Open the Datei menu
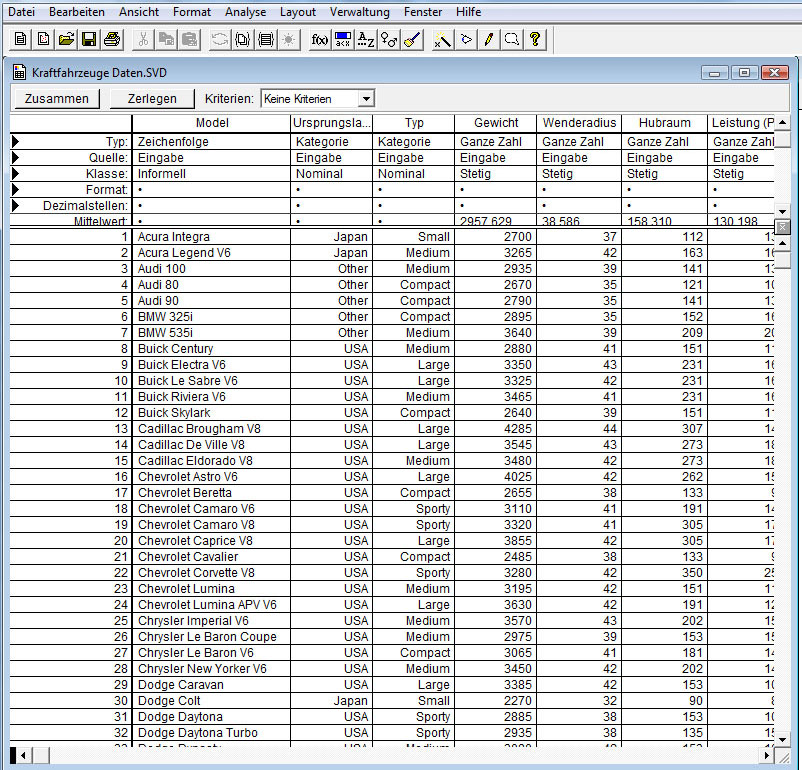 [x=21, y=12]
